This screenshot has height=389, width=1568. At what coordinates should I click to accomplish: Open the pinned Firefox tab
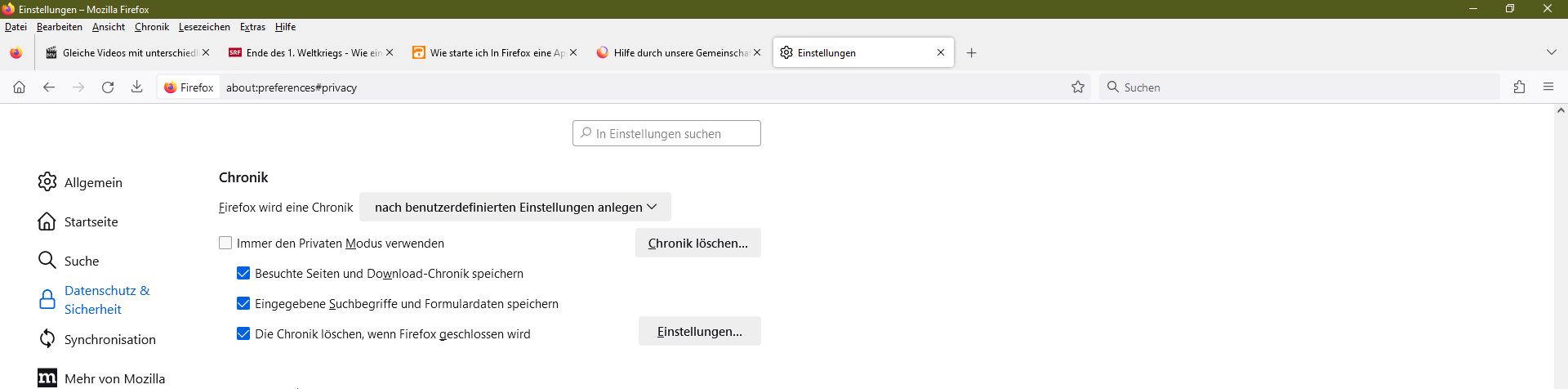tap(16, 53)
